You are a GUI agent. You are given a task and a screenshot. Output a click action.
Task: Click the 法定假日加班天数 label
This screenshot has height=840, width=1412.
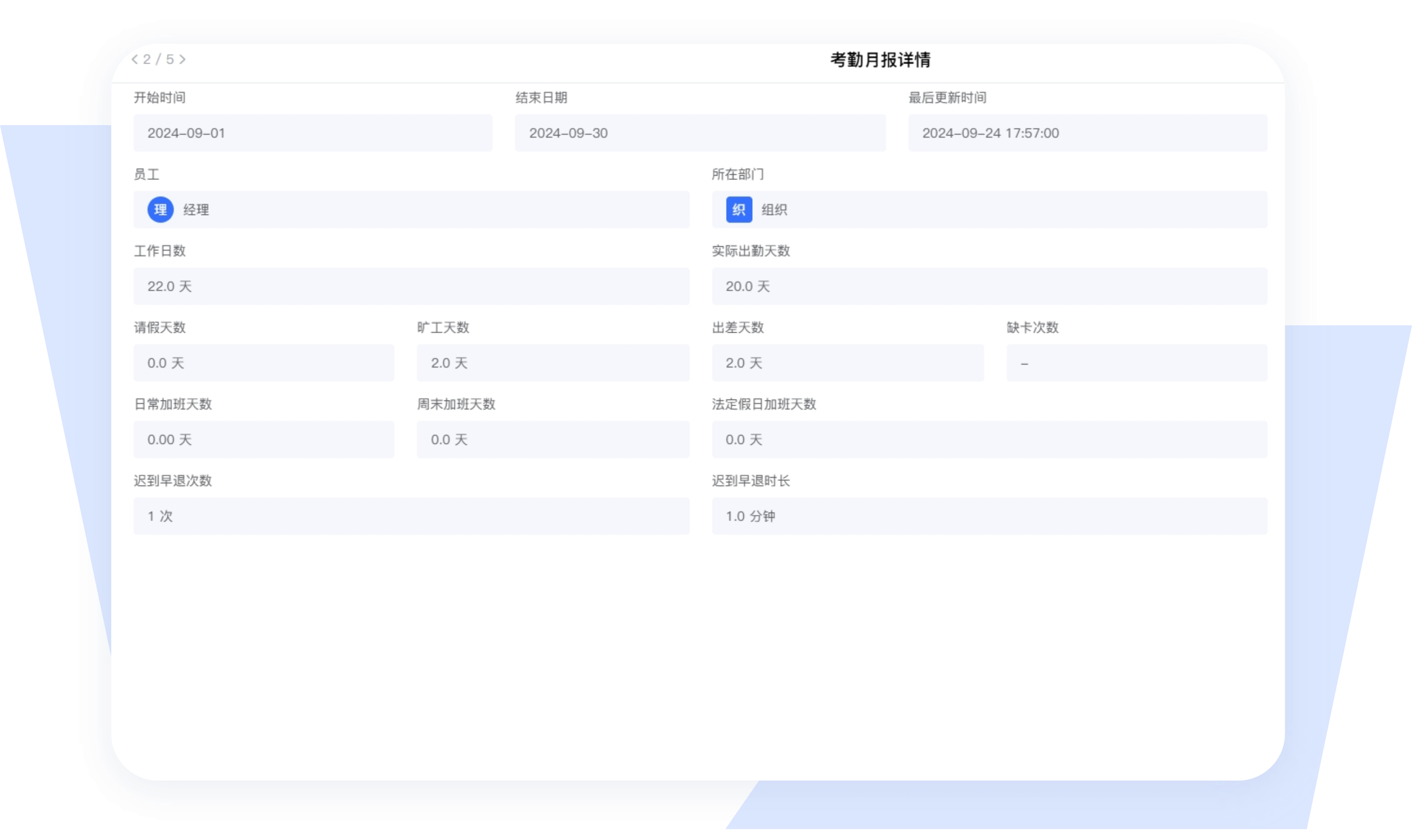[764, 404]
